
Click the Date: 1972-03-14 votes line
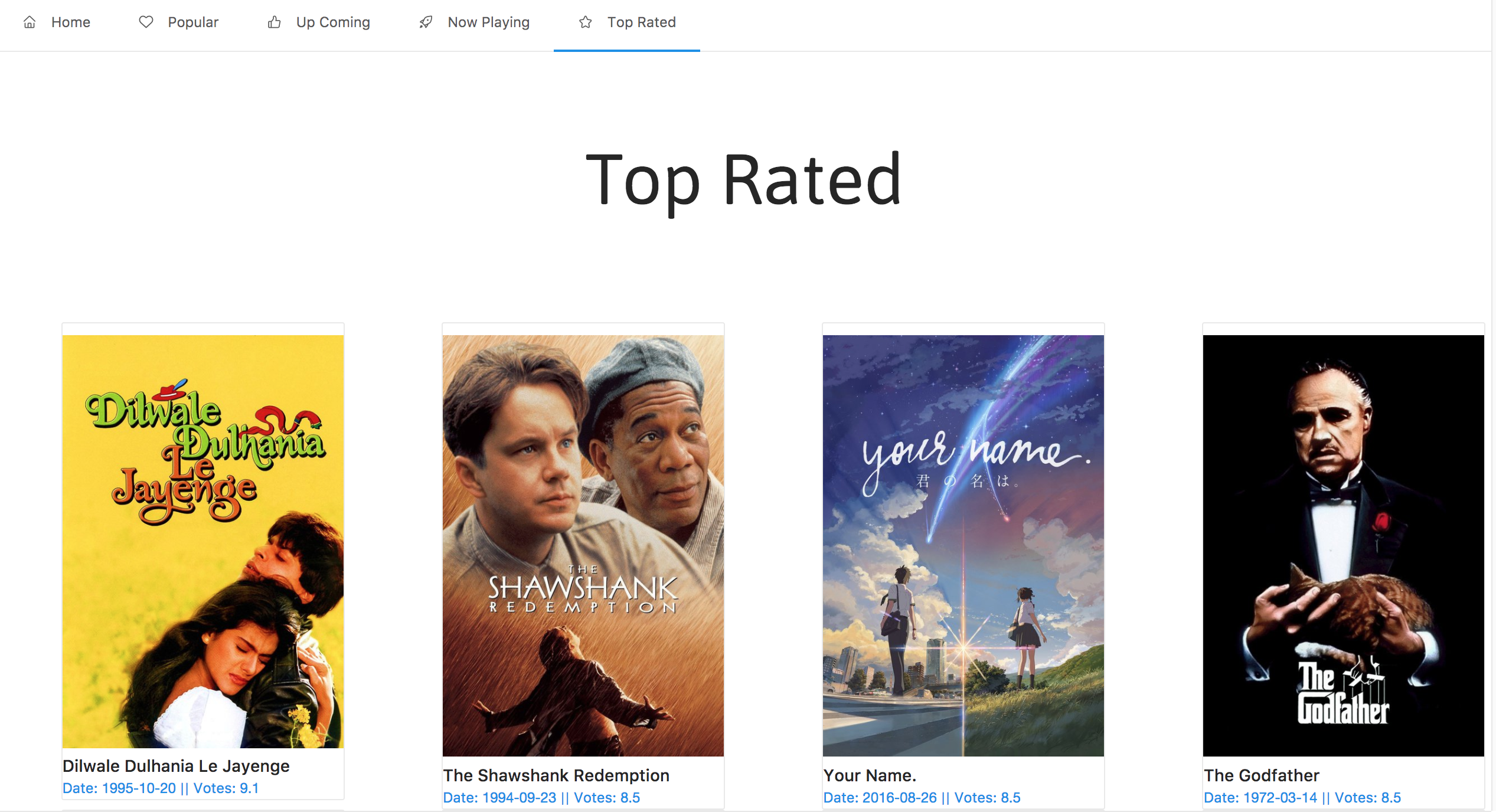click(x=1302, y=798)
